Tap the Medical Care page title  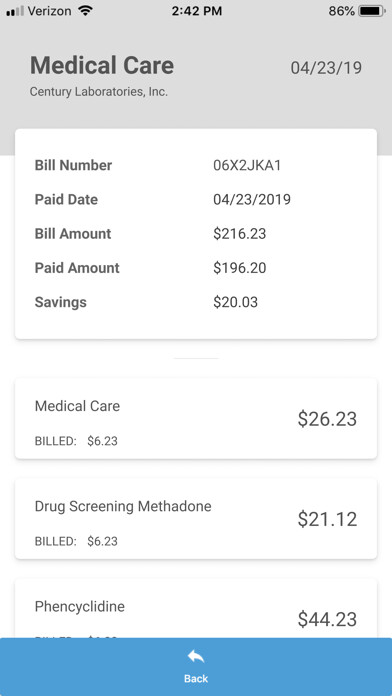(102, 66)
